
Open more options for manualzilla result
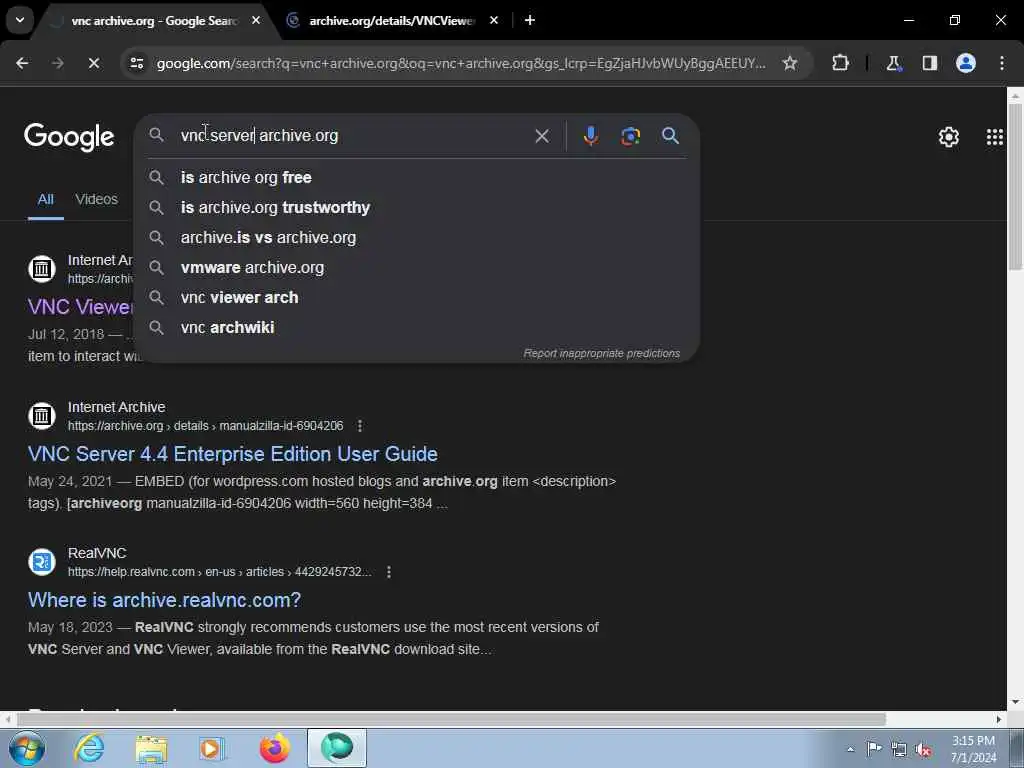click(x=360, y=426)
